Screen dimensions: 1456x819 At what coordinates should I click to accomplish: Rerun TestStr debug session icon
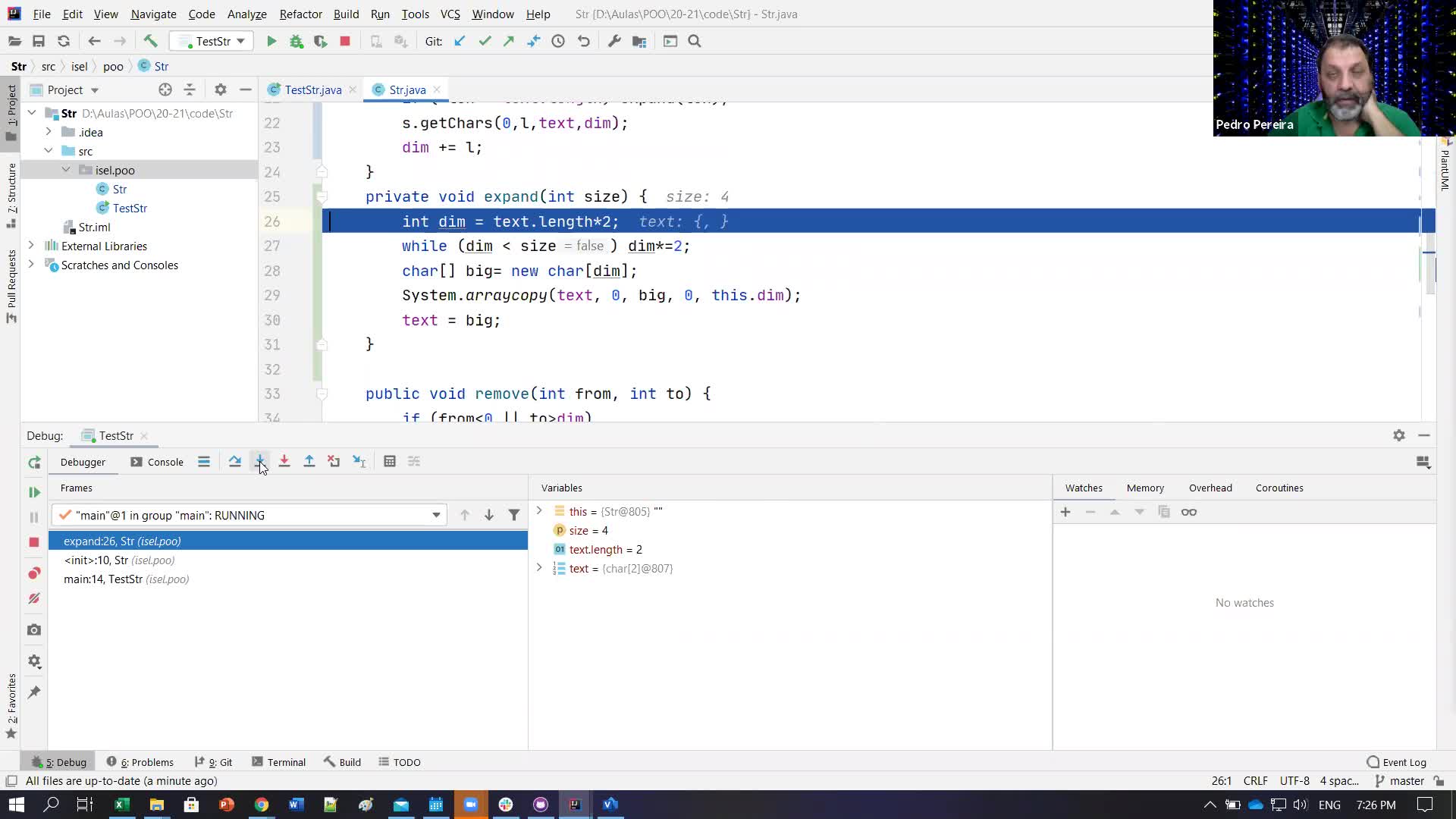click(x=34, y=463)
